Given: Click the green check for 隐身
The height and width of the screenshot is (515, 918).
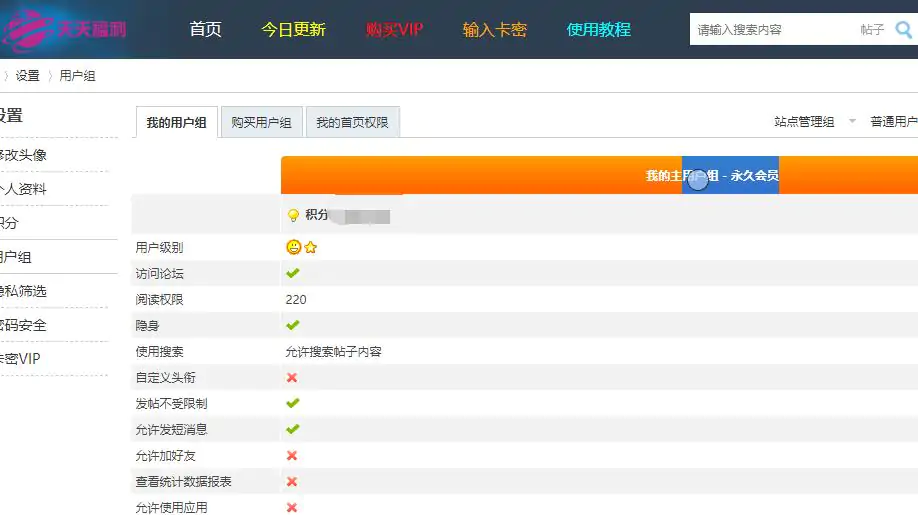Looking at the screenshot, I should tap(293, 325).
